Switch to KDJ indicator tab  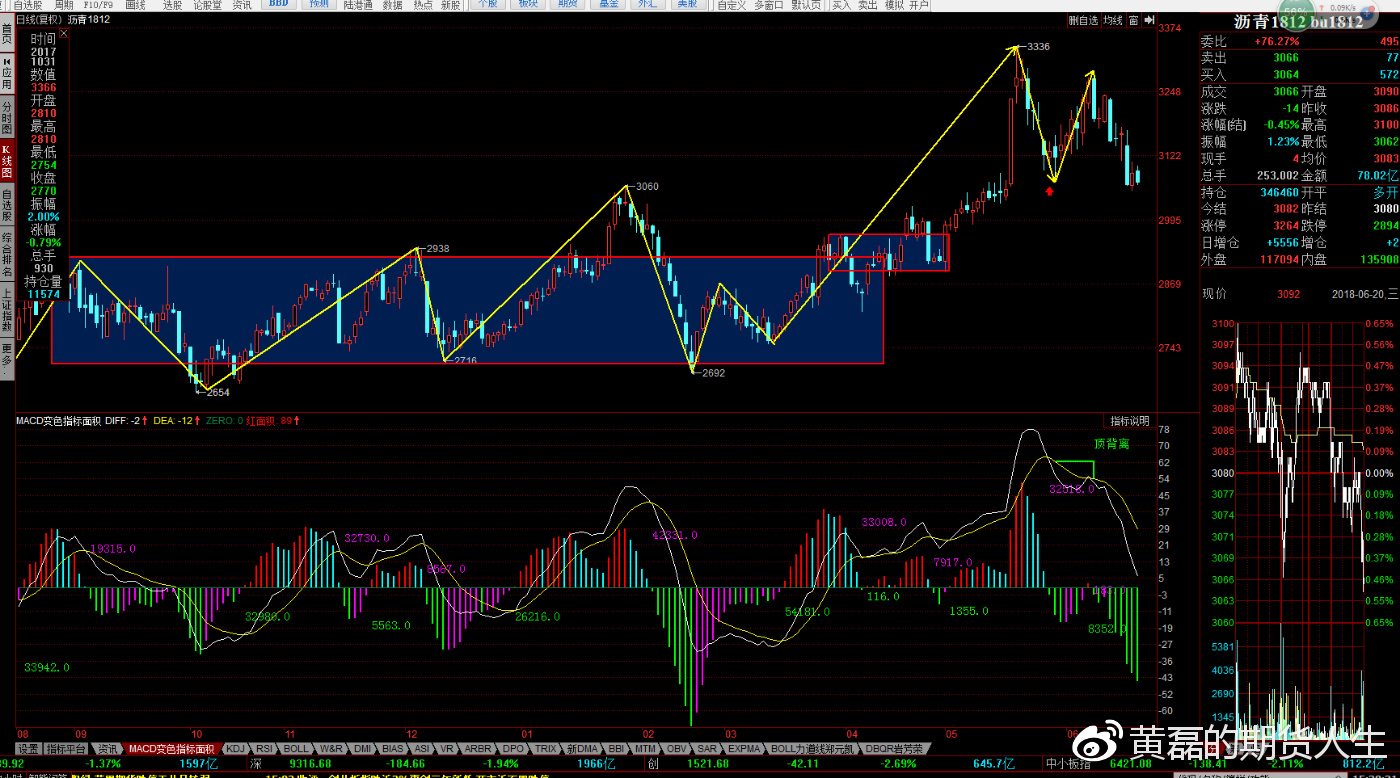[236, 748]
